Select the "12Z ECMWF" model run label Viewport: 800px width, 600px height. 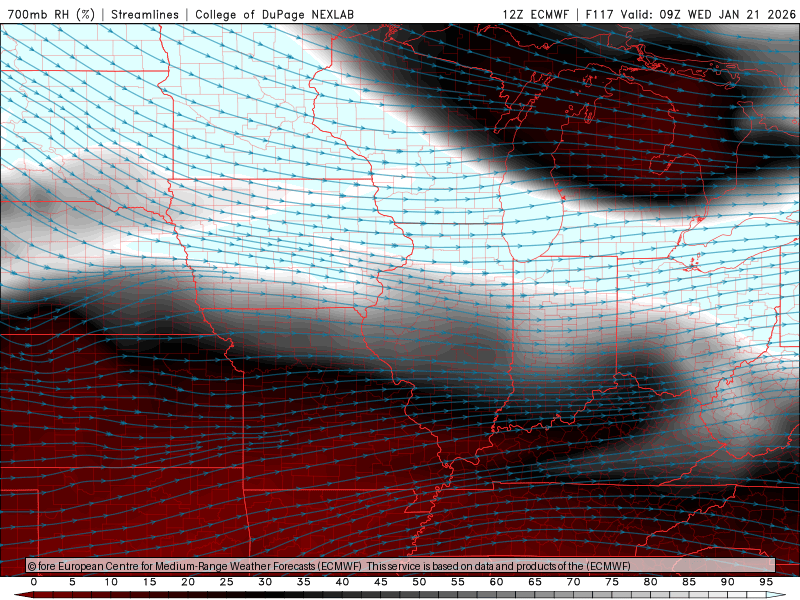535,14
